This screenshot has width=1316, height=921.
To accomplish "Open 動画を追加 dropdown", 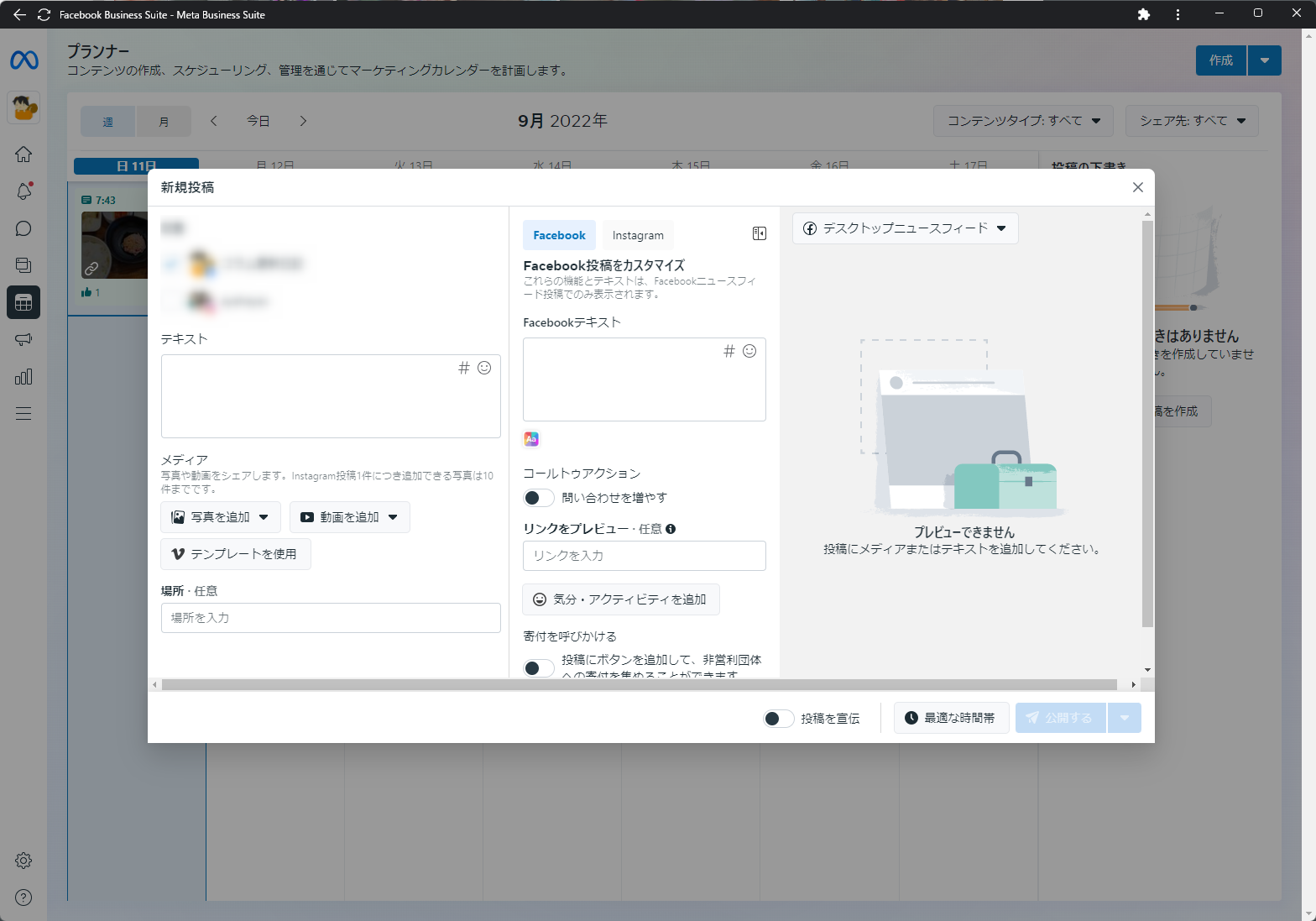I will (350, 517).
